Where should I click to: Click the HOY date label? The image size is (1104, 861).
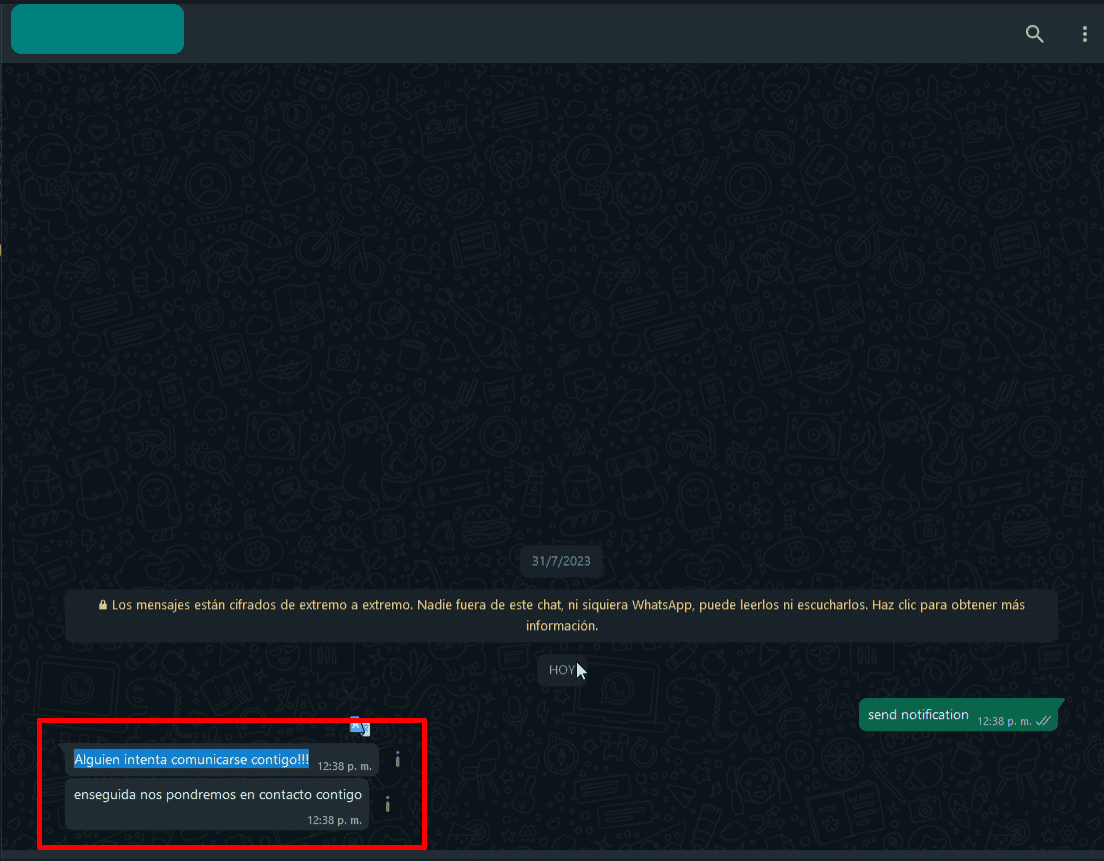pyautogui.click(x=561, y=670)
